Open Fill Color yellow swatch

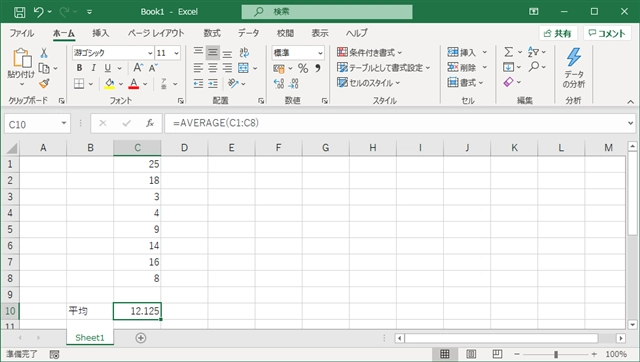pyautogui.click(x=109, y=84)
